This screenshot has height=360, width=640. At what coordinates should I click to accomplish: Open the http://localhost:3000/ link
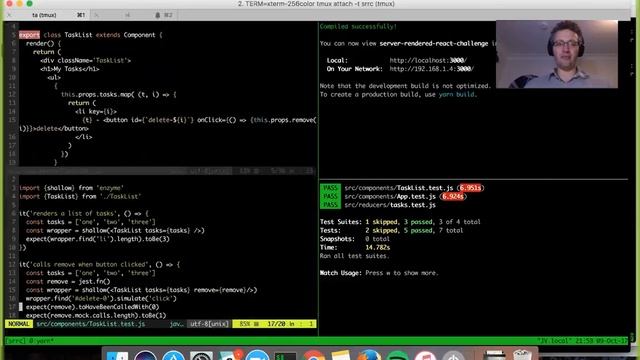(x=428, y=60)
